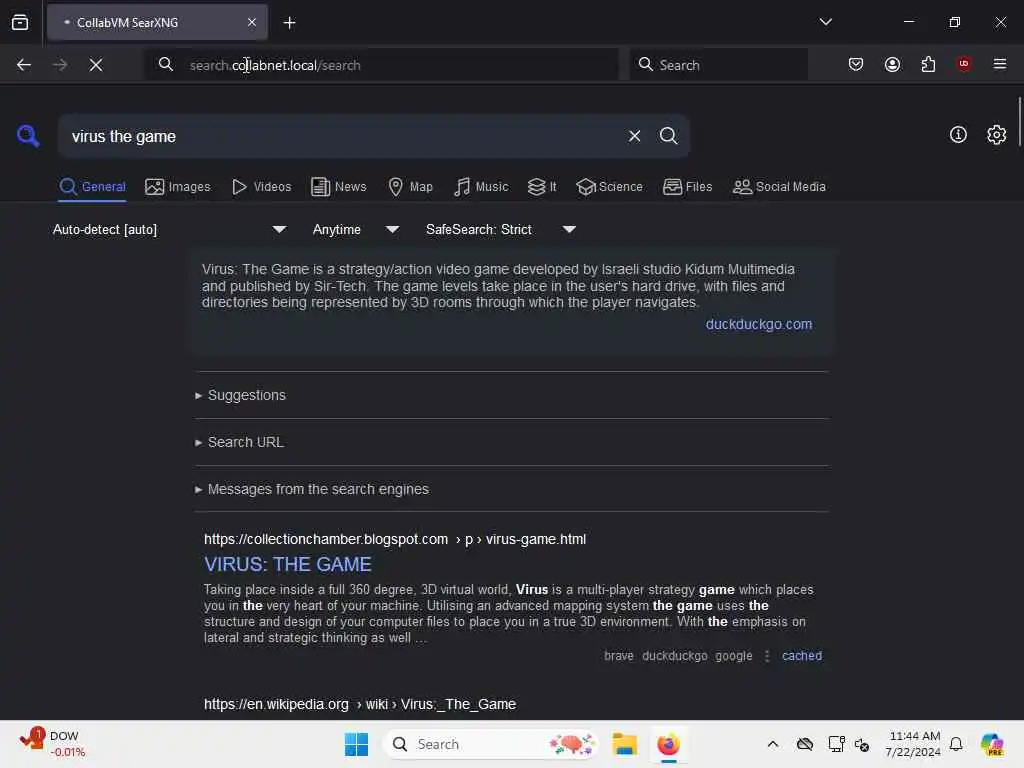The height and width of the screenshot is (768, 1024).
Task: Click the browser address bar
Action: click(382, 65)
